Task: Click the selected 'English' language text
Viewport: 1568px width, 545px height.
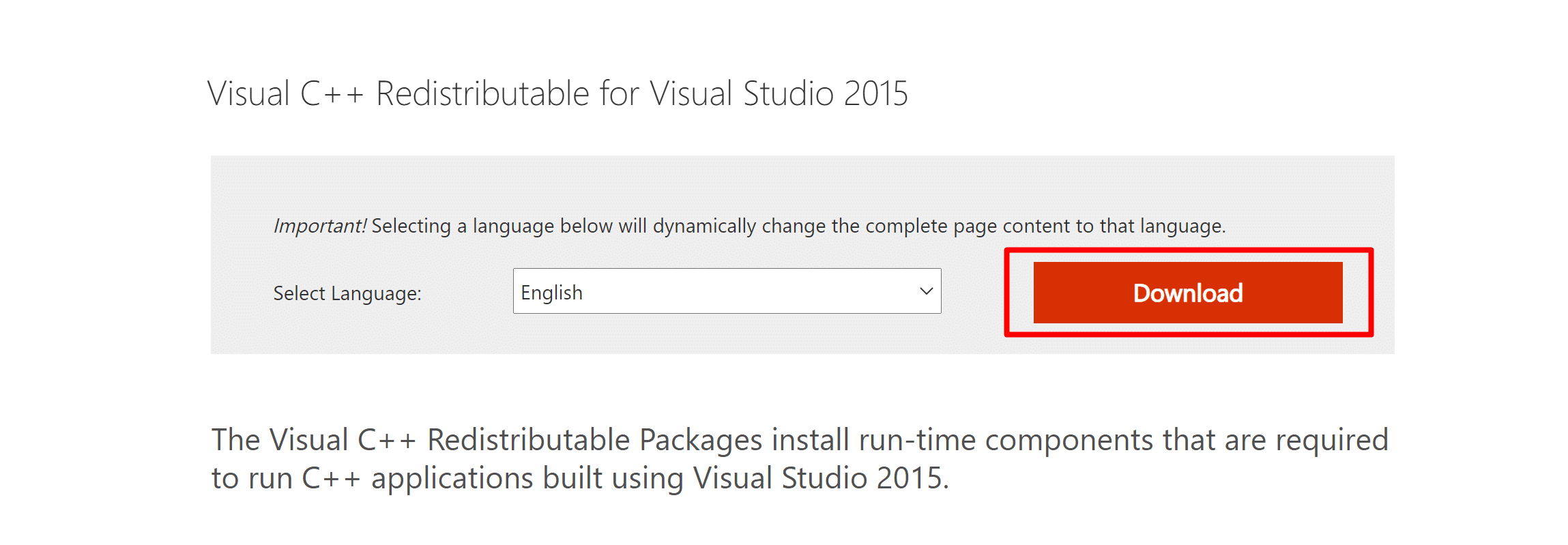Action: pos(551,293)
